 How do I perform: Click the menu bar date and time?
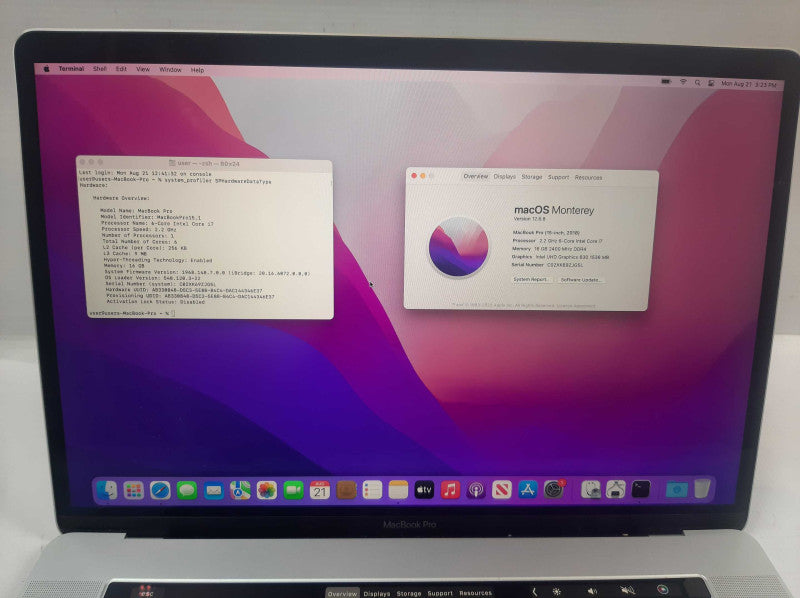[x=748, y=84]
